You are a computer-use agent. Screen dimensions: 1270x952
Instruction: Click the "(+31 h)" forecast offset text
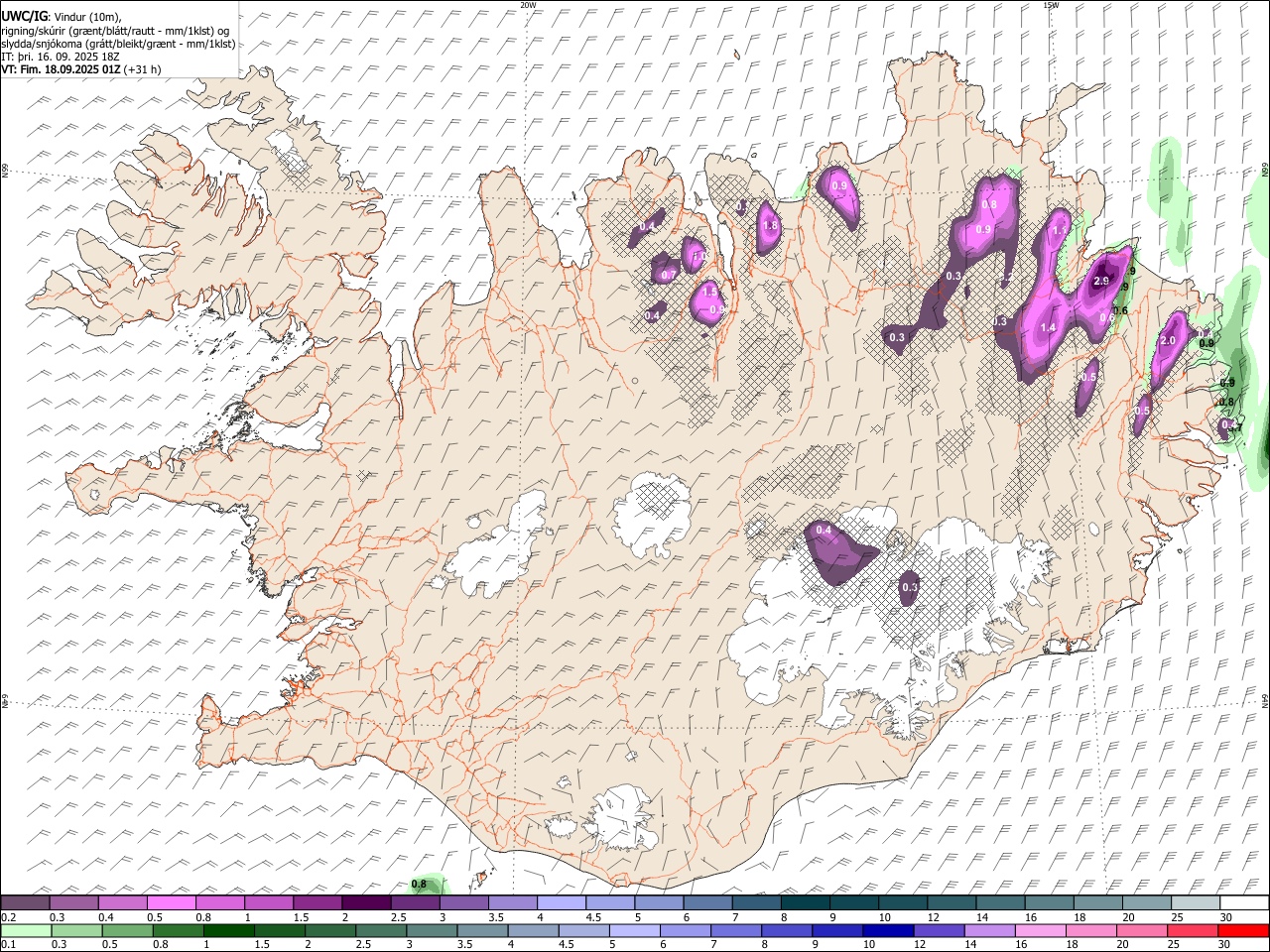click(143, 69)
